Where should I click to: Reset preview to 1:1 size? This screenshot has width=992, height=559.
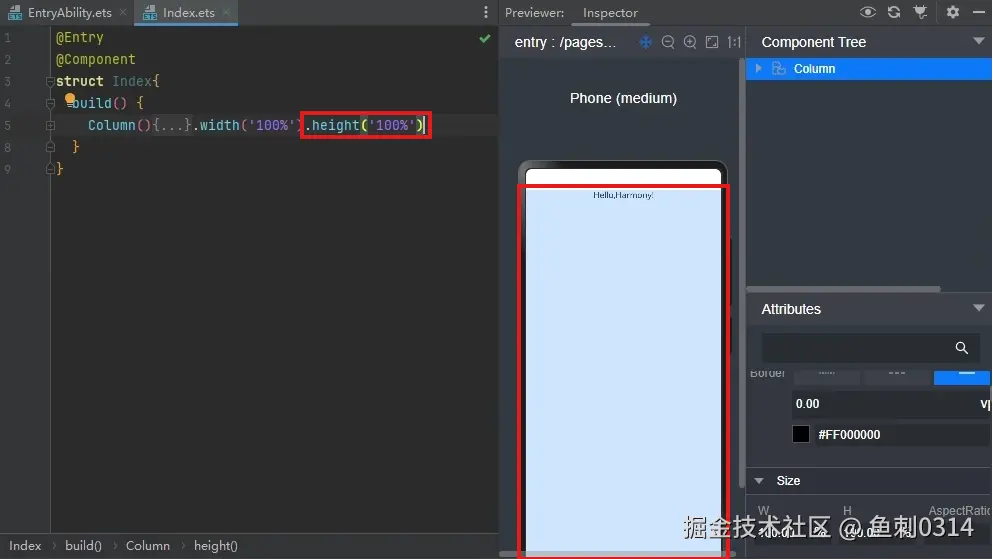coord(733,42)
